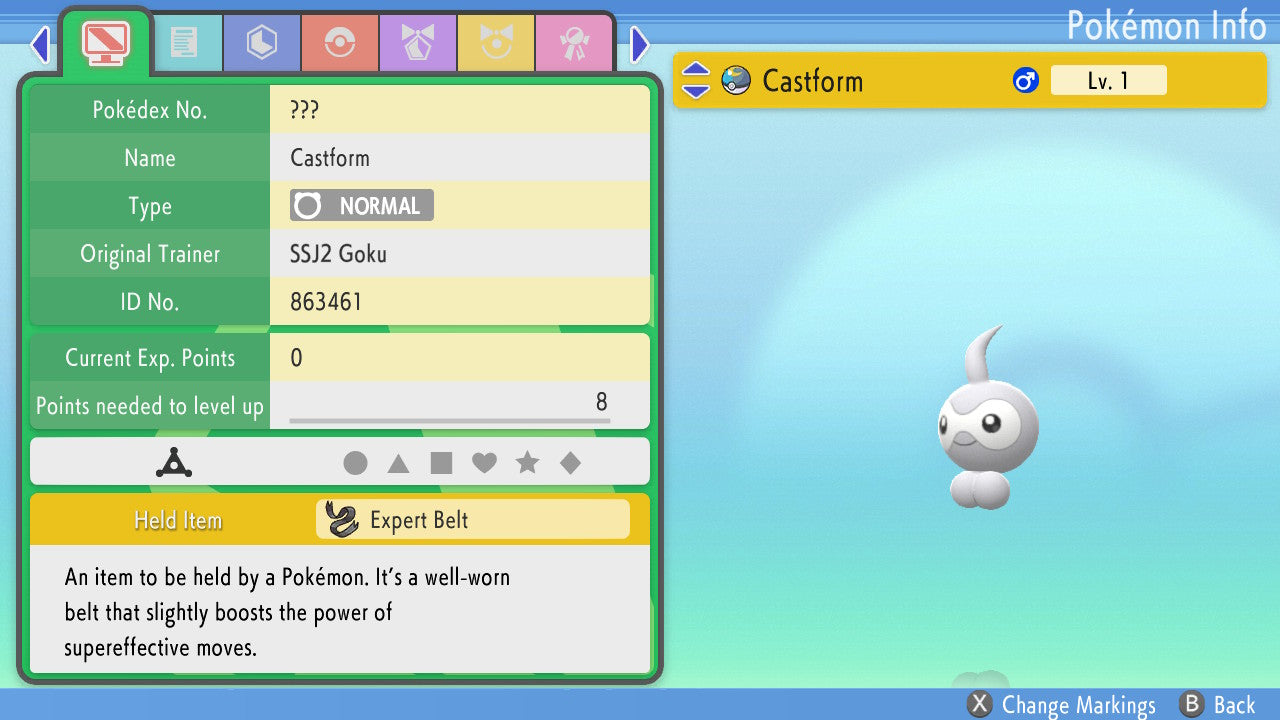1280x720 pixels.
Task: Select the Expert Belt held item field
Action: (473, 520)
